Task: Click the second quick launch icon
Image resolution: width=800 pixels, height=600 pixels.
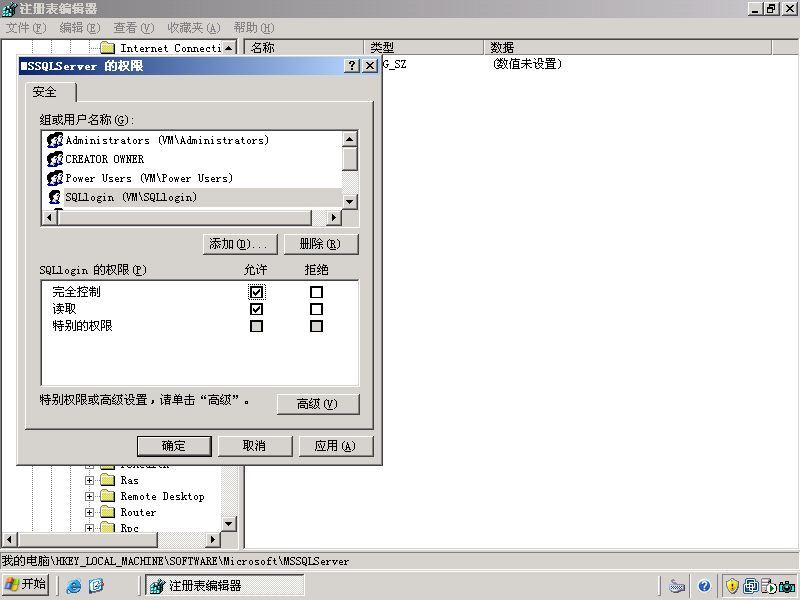Action: [x=96, y=586]
